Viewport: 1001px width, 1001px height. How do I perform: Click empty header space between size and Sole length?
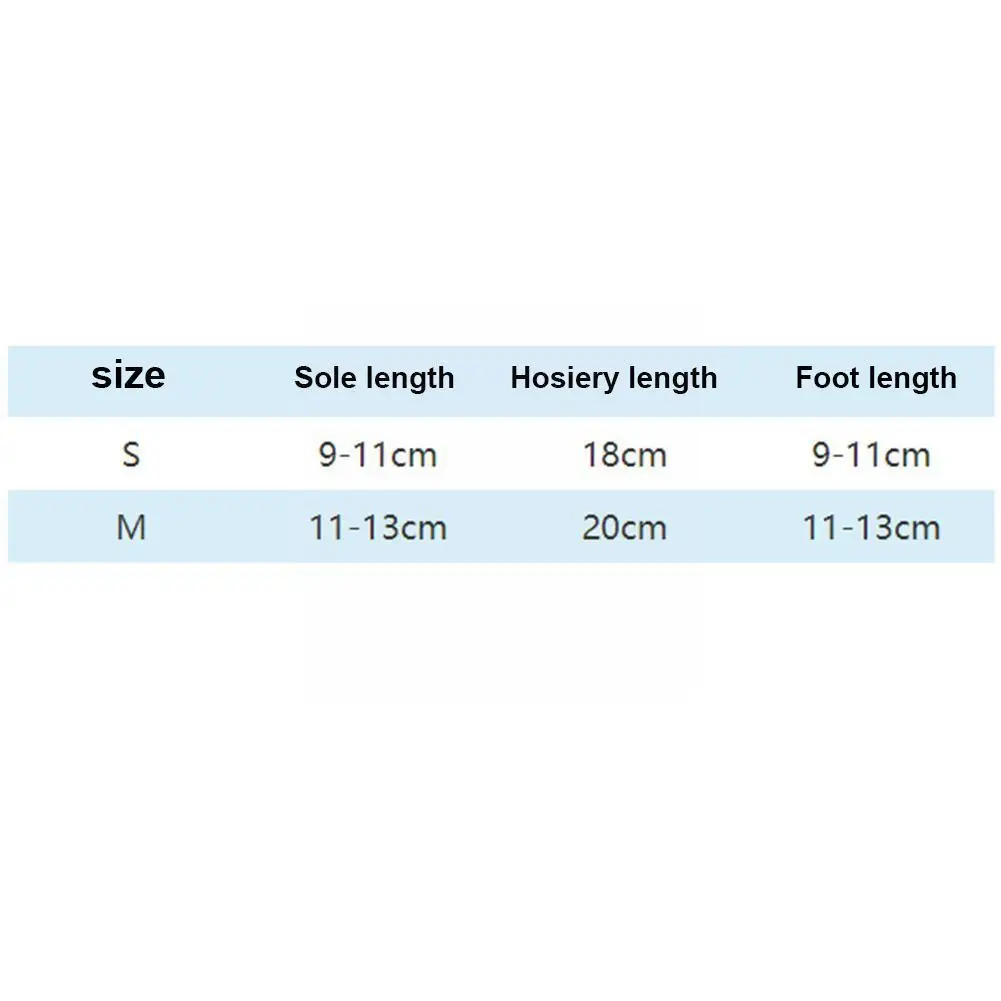(230, 378)
